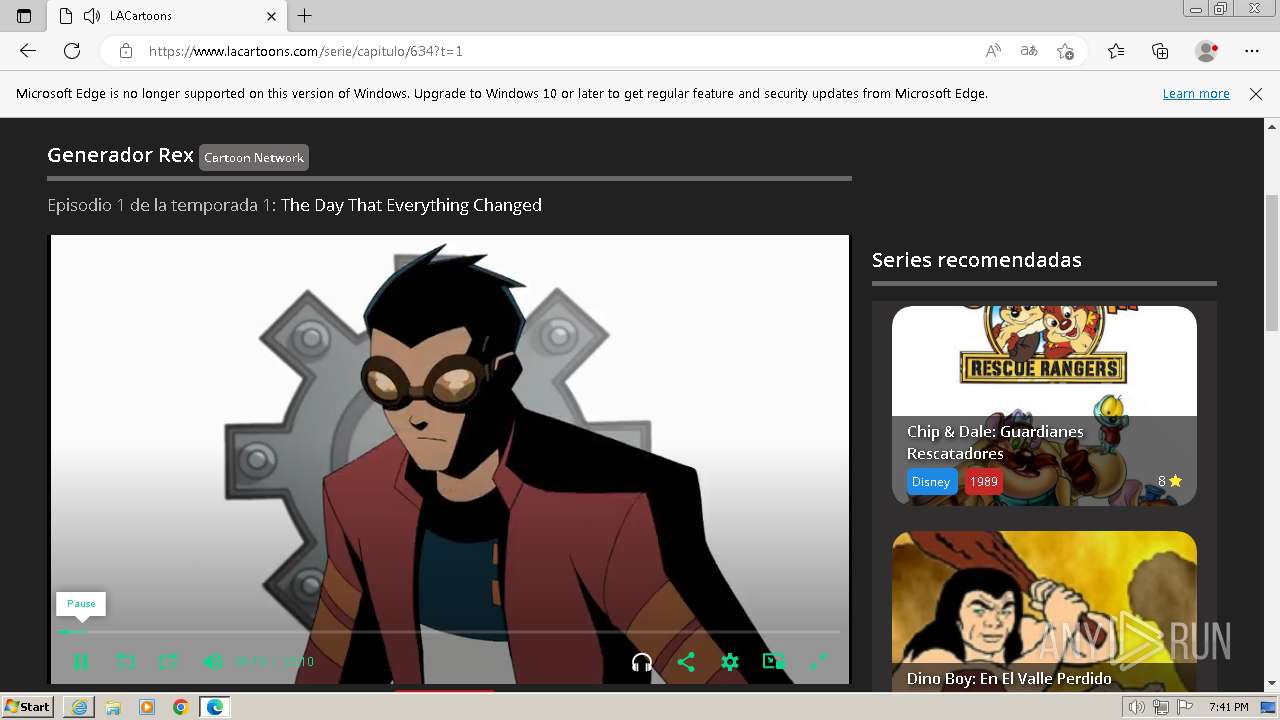Open the Edge profile menu
The width and height of the screenshot is (1280, 720).
tap(1207, 51)
